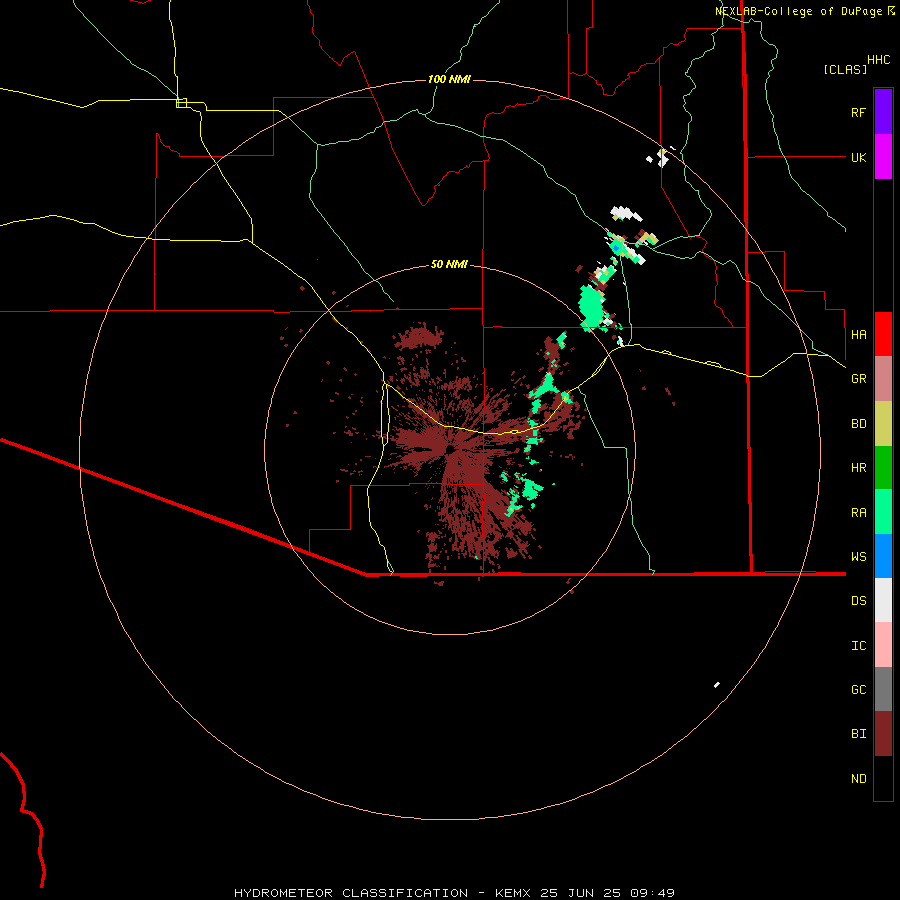Click the small yellow square highway marker

tap(181, 103)
